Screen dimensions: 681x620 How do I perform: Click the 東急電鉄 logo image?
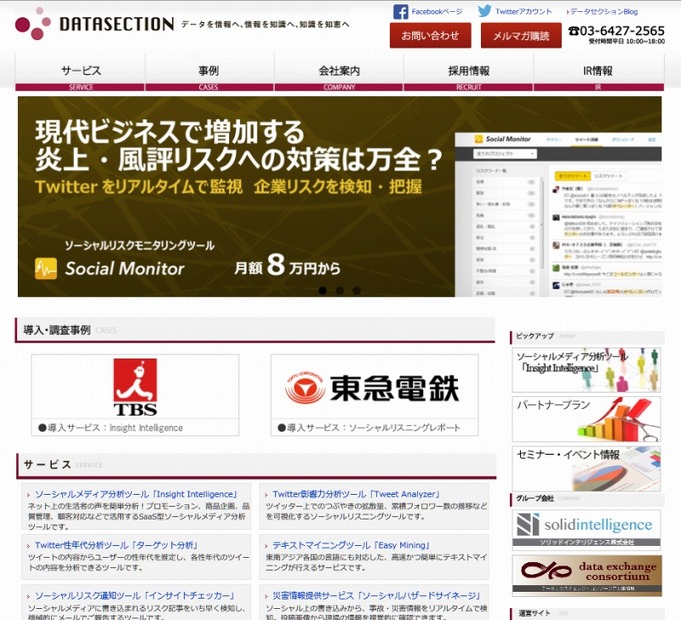click(373, 388)
